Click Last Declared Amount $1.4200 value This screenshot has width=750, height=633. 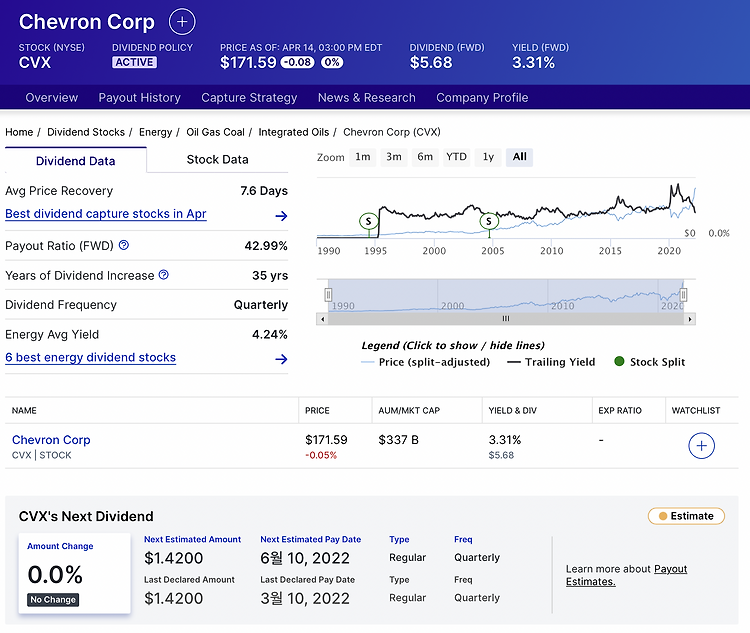(174, 598)
